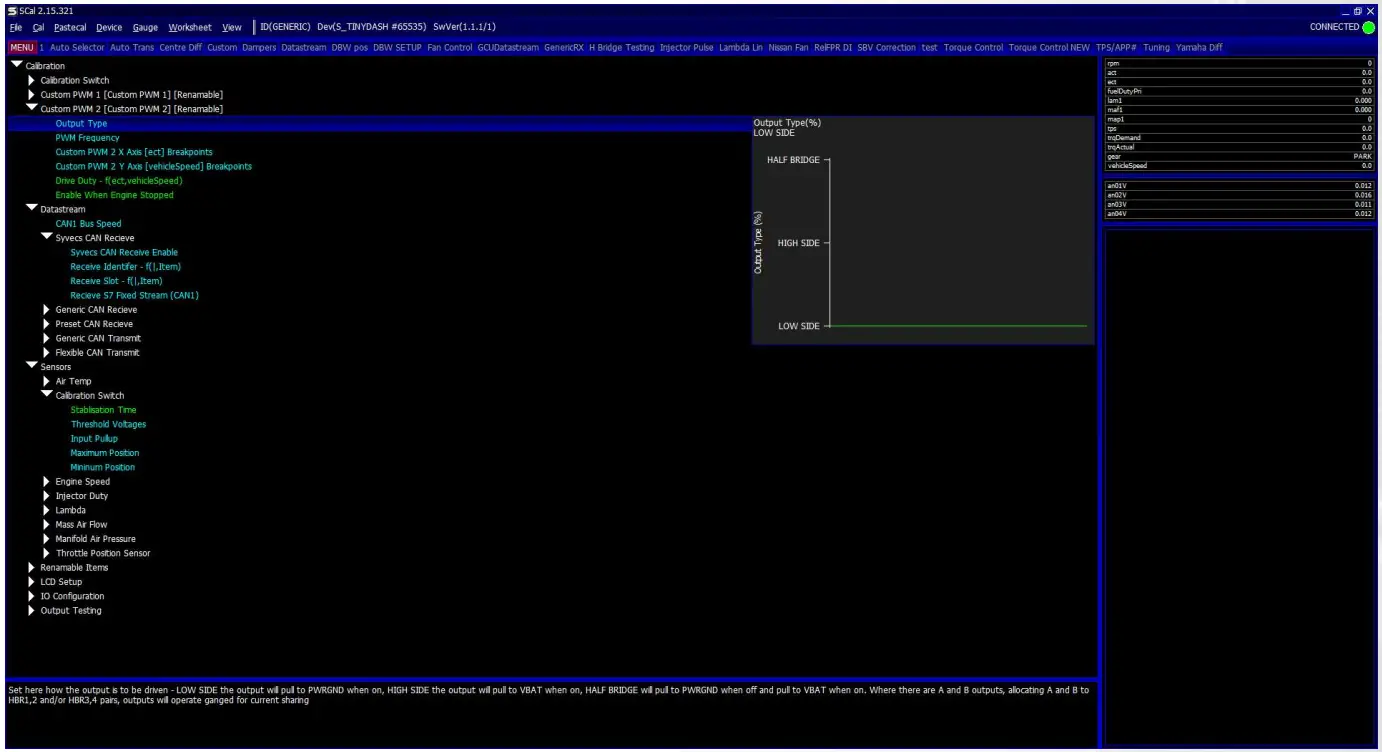Open the Lambda Lin worksheet tab

pyautogui.click(x=741, y=47)
